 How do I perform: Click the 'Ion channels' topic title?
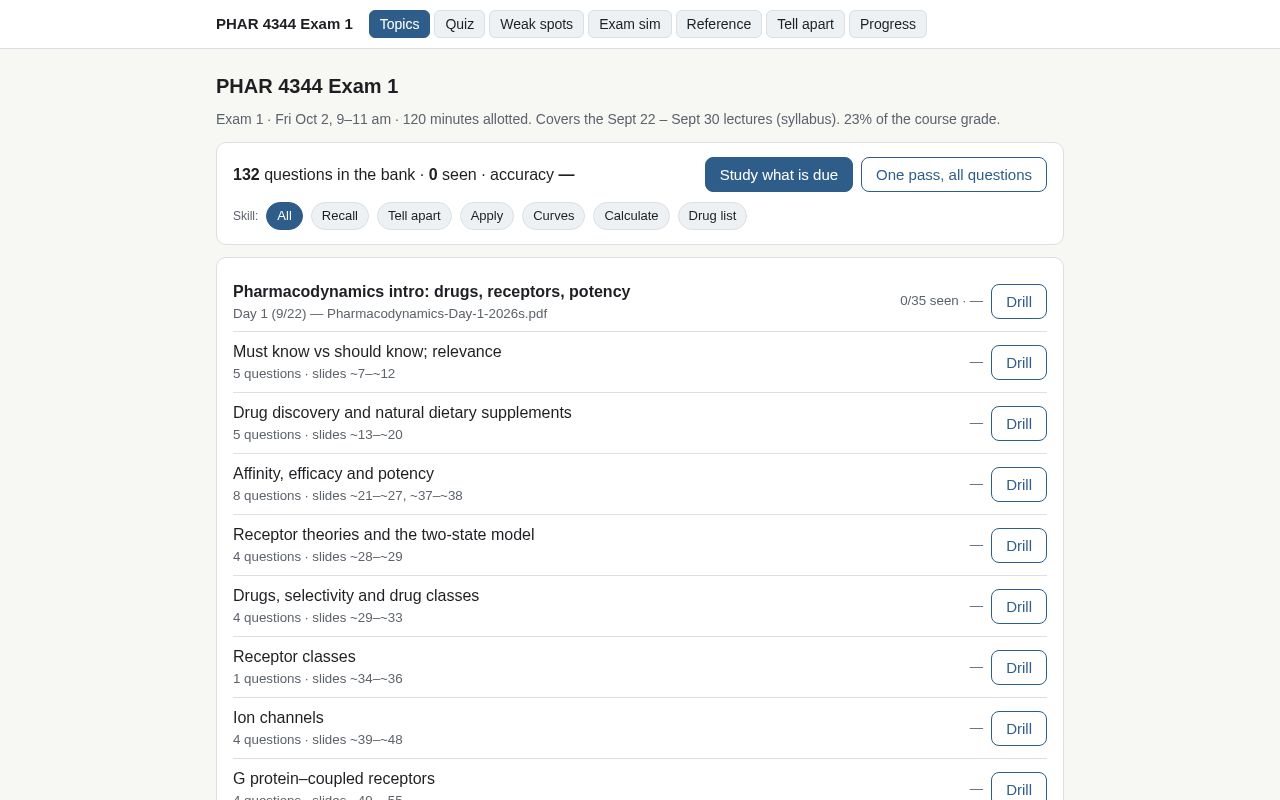click(278, 718)
